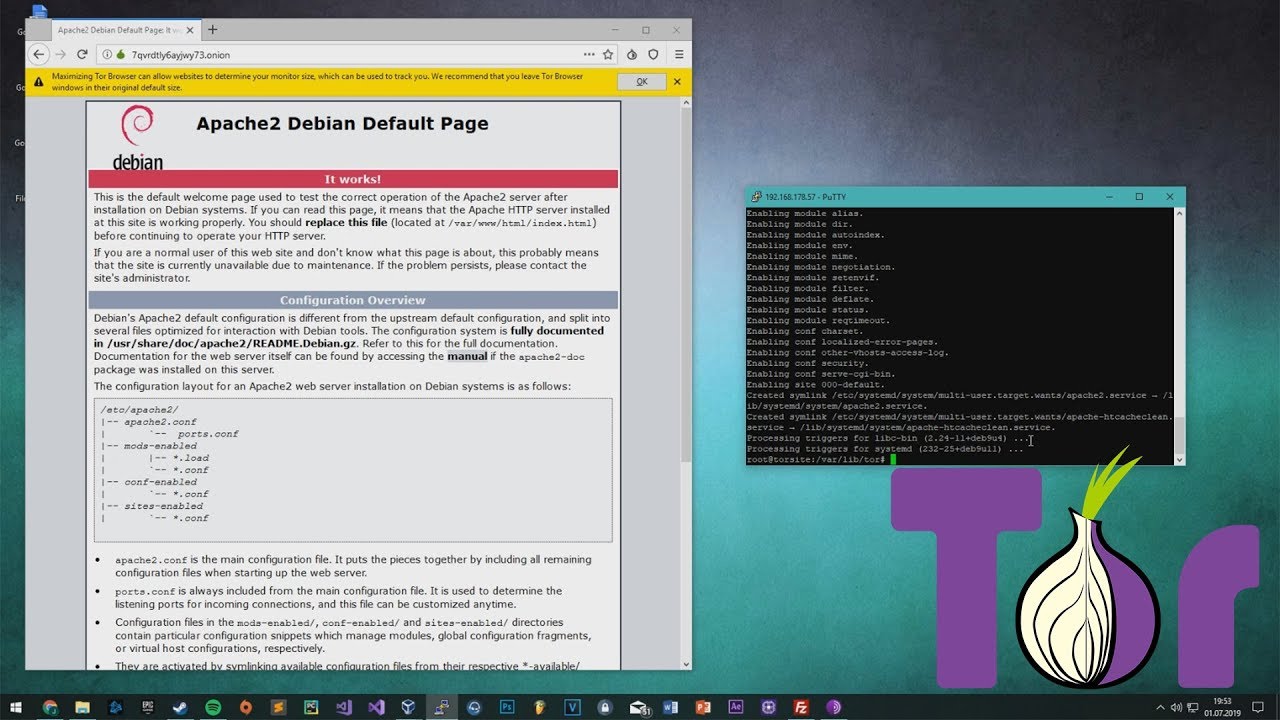Click the shield security icon
Screen dimensions: 1280x720
click(x=654, y=54)
